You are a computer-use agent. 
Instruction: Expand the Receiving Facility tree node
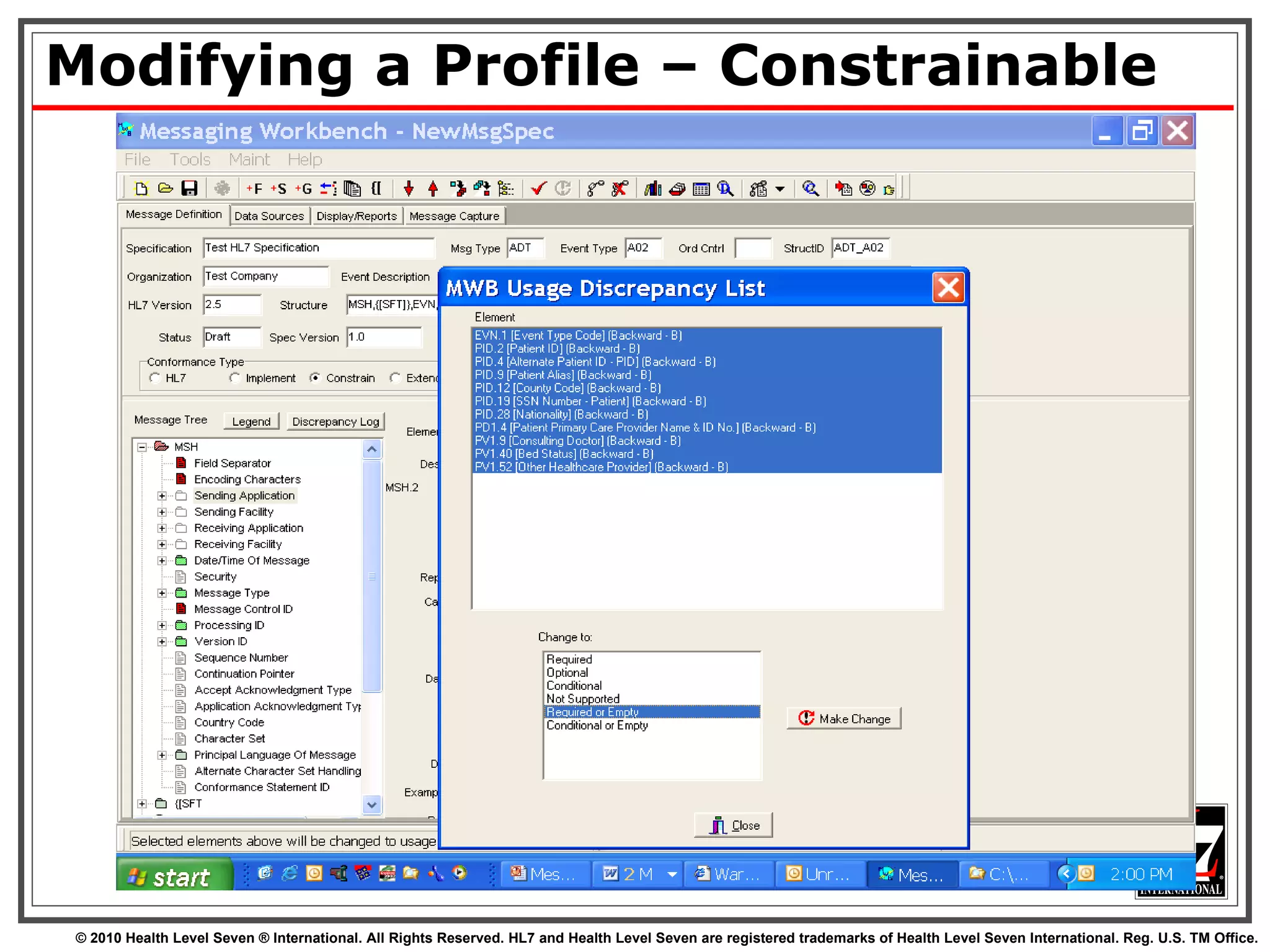tap(162, 544)
